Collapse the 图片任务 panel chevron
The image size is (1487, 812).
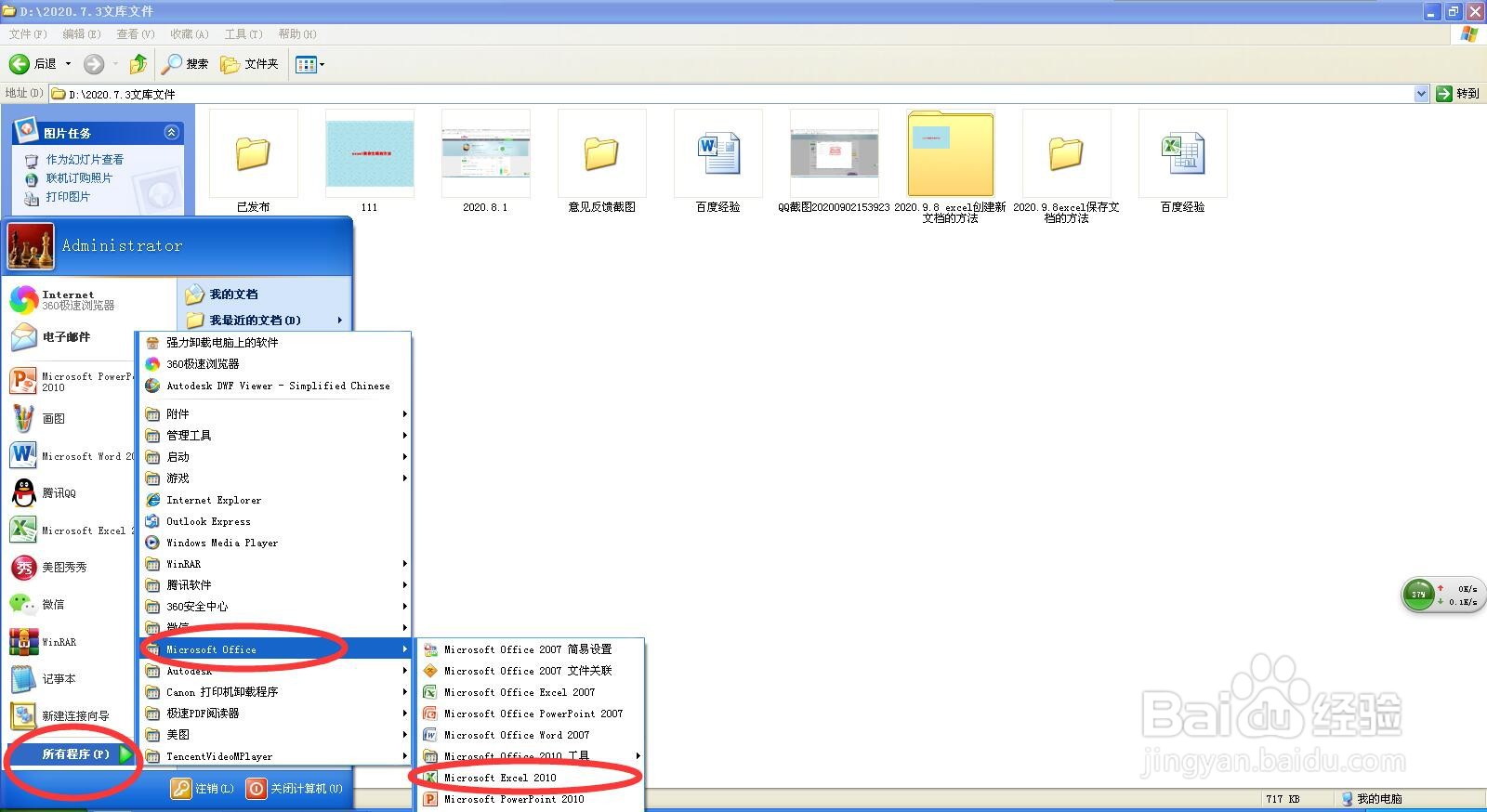(x=171, y=133)
